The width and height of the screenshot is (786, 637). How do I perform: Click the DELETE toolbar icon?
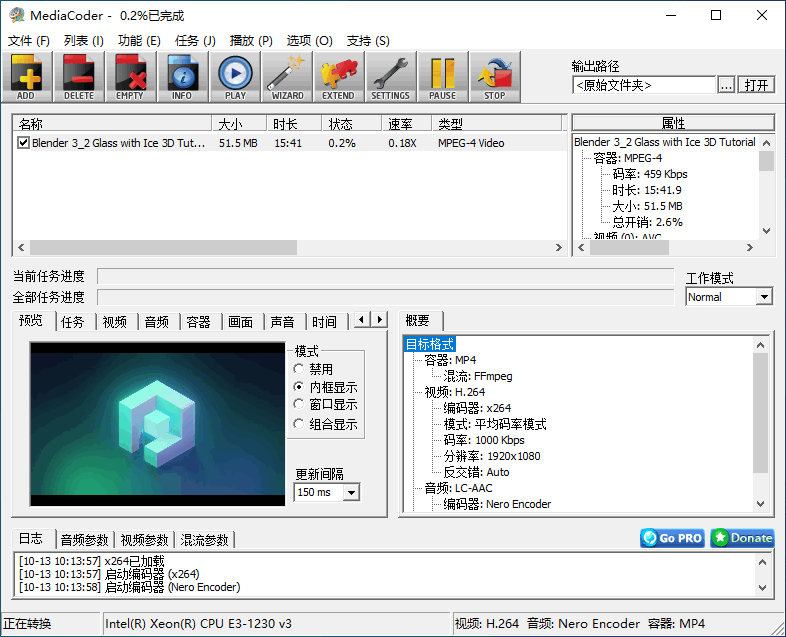point(78,77)
